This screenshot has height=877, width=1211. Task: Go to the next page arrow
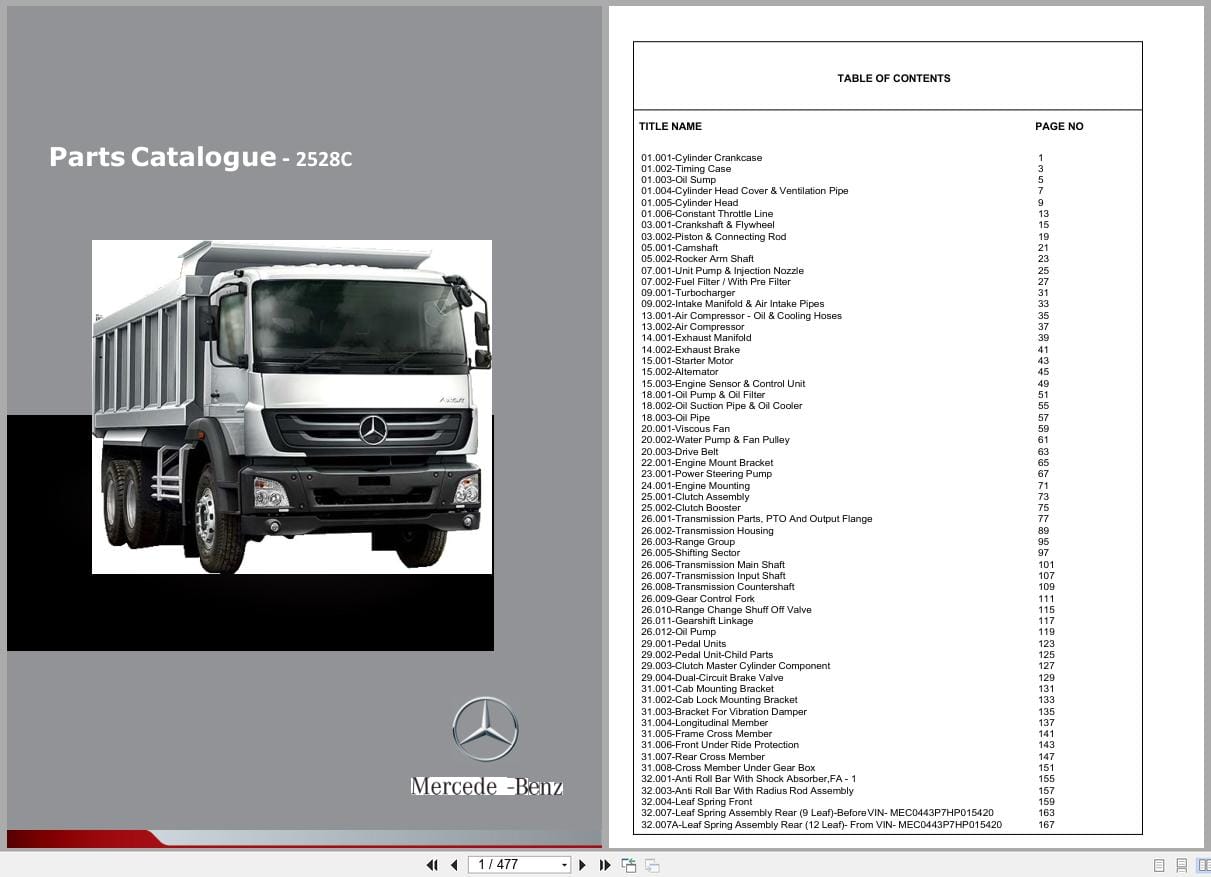click(x=583, y=865)
